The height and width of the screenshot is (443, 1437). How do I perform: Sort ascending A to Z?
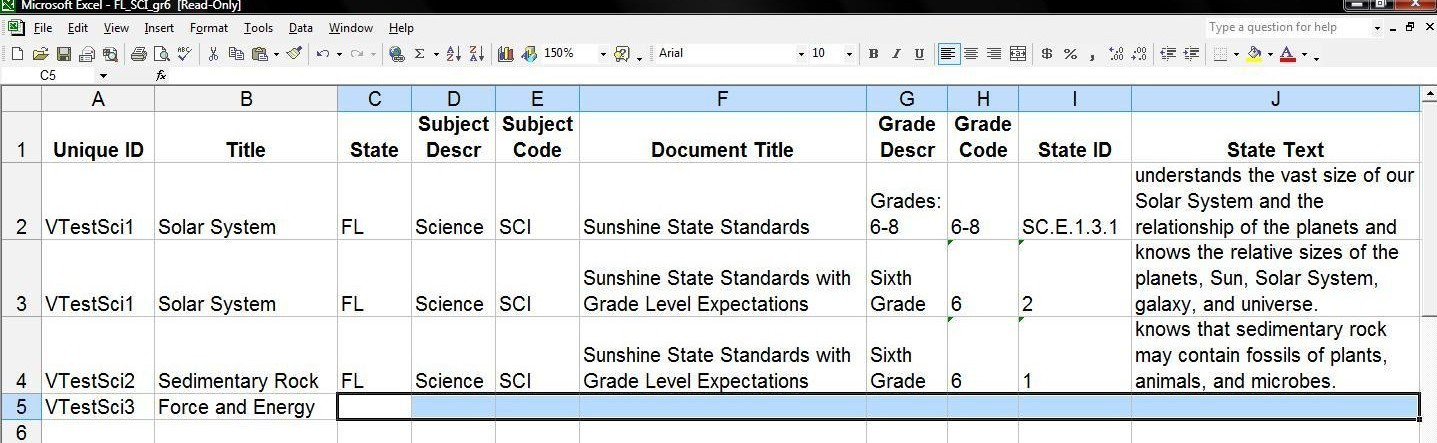coord(453,54)
